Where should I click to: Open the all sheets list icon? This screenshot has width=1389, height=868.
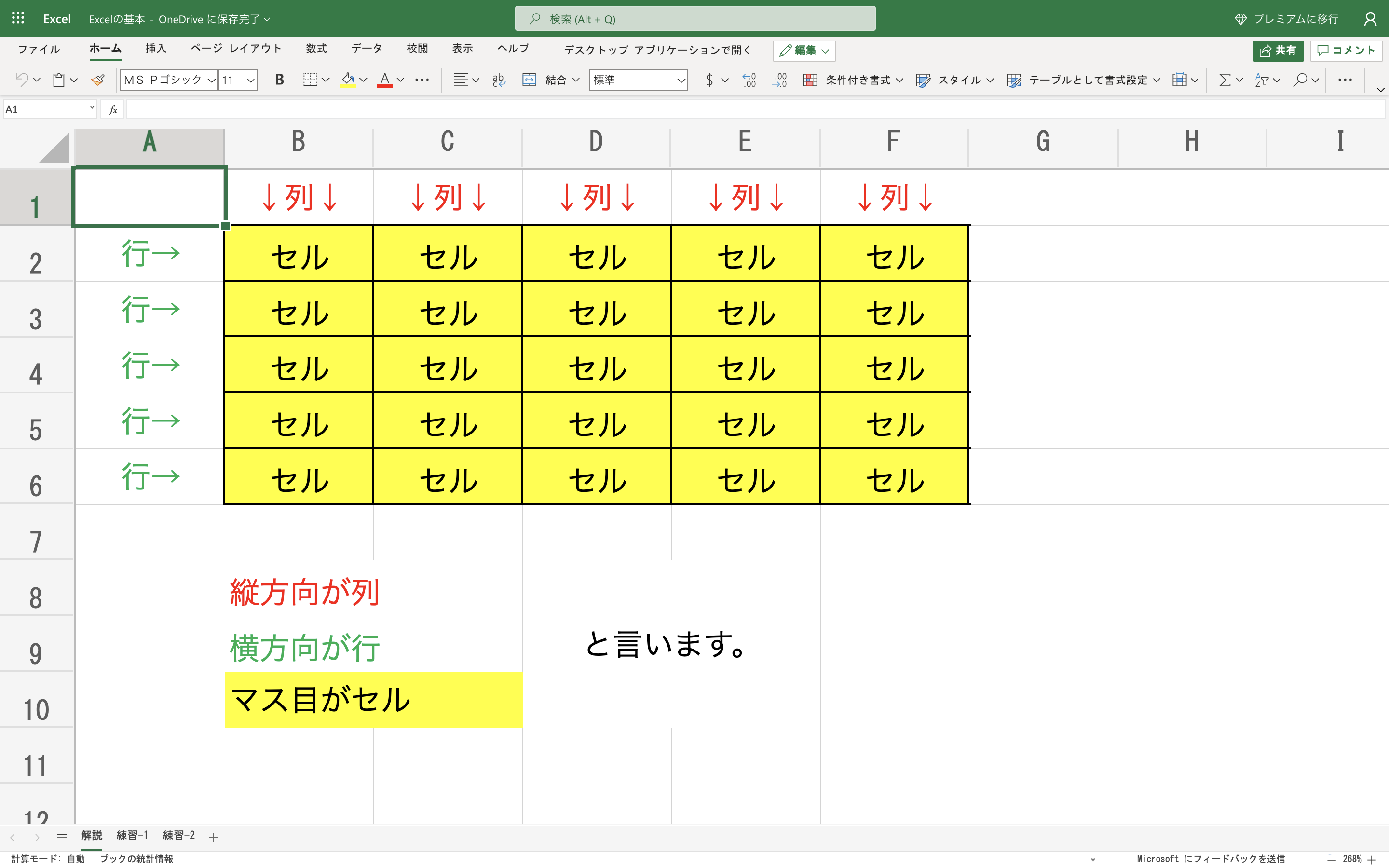62,838
